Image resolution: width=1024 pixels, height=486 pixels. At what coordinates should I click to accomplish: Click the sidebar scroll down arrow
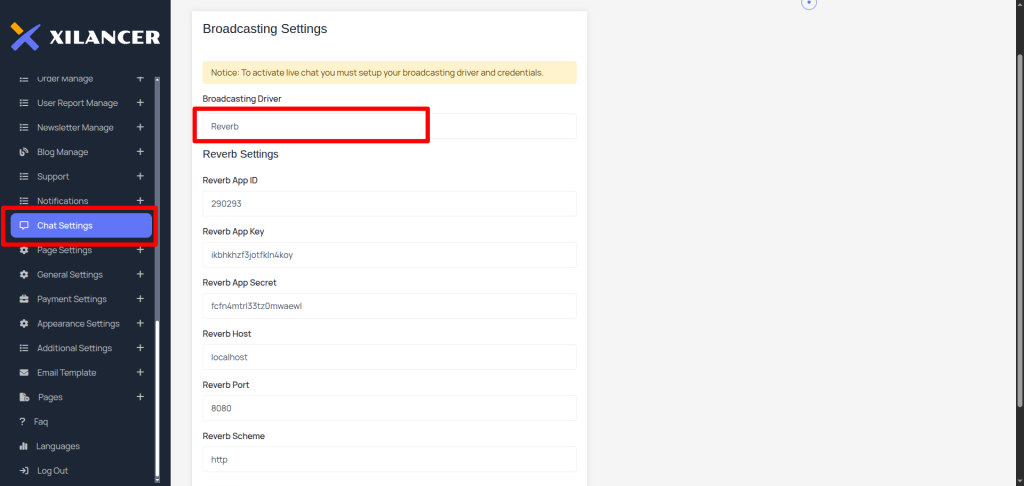tap(157, 479)
